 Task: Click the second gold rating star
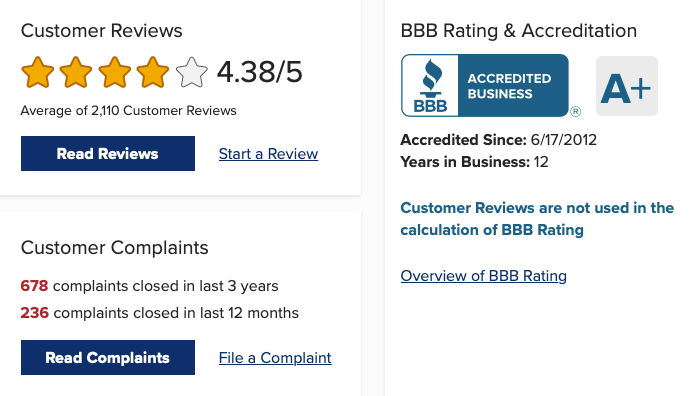click(76, 72)
